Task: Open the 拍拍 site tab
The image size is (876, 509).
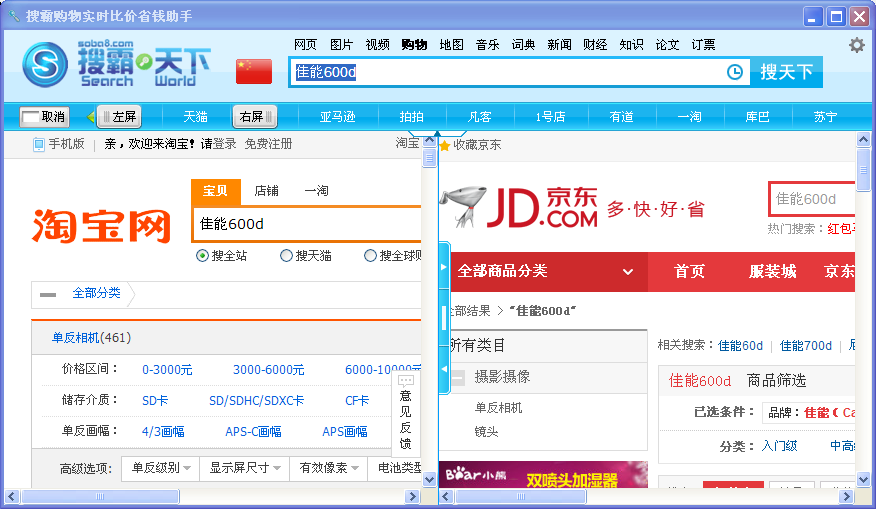Action: [411, 117]
